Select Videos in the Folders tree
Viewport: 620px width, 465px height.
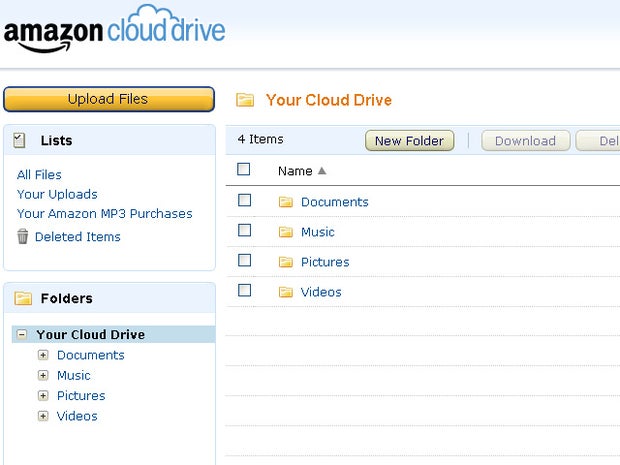pos(77,416)
